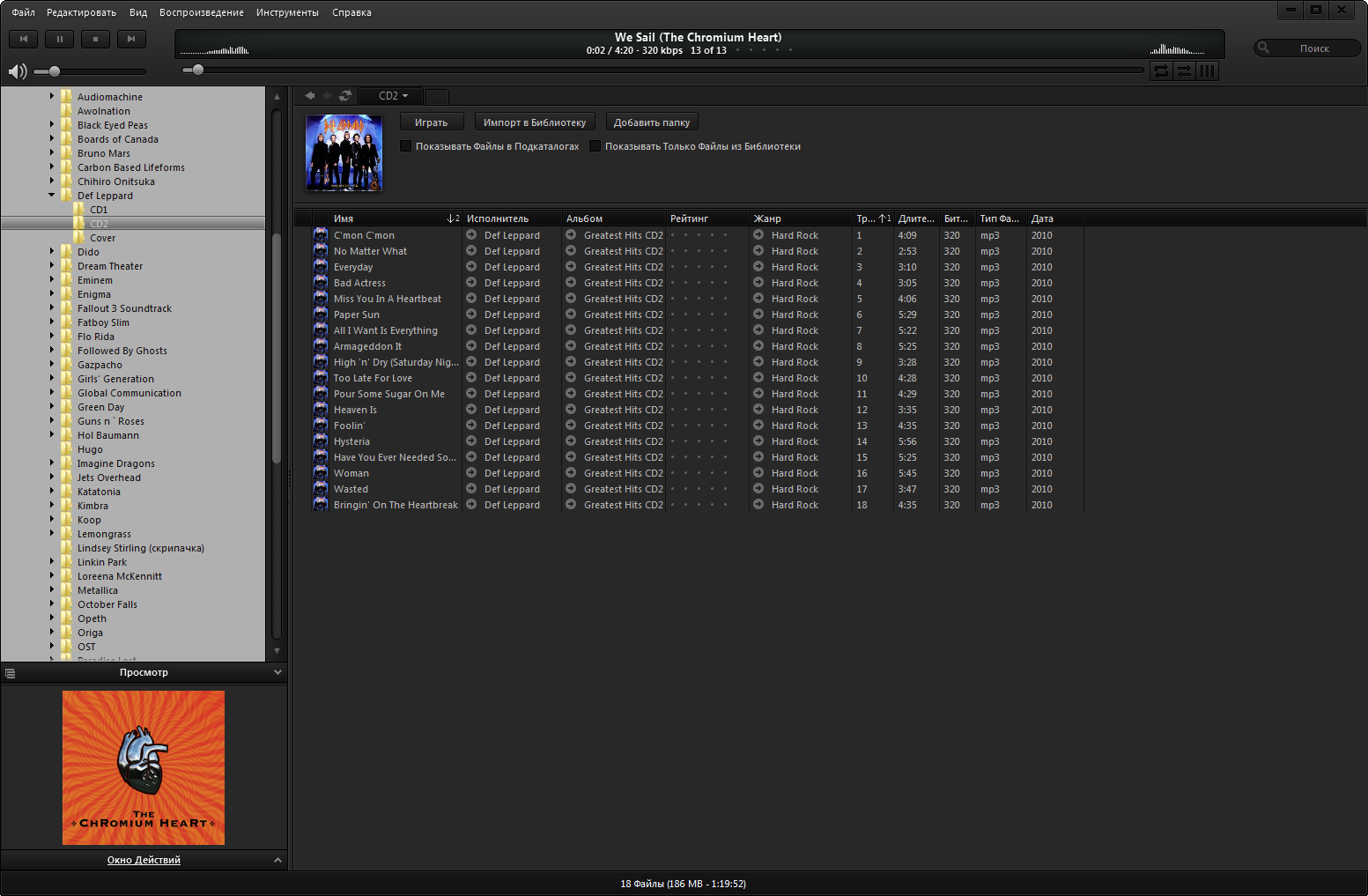Image resolution: width=1368 pixels, height=896 pixels.
Task: Click Def Leppard album cover thumbnail
Action: (x=344, y=153)
